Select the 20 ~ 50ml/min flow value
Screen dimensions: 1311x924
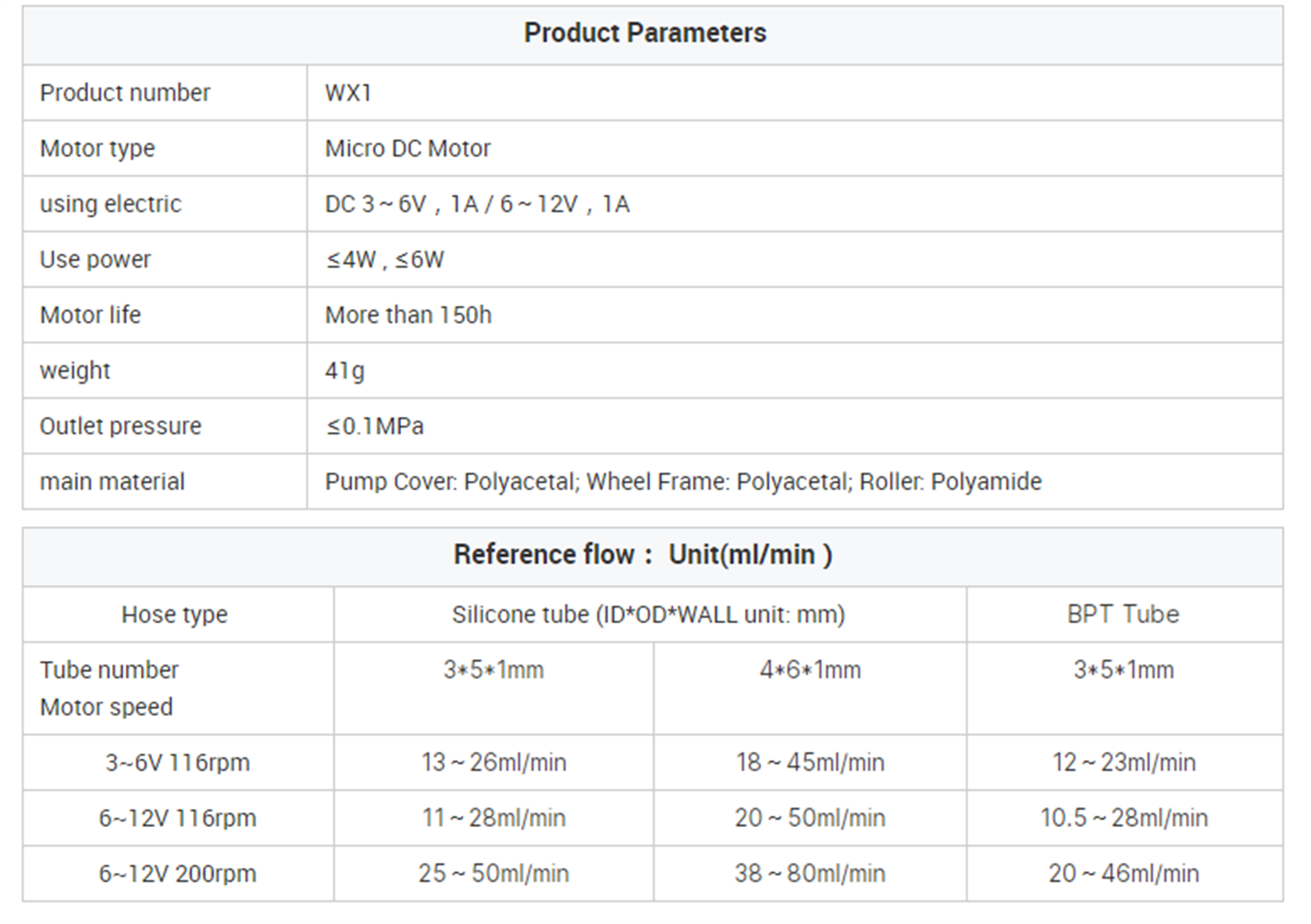point(810,818)
